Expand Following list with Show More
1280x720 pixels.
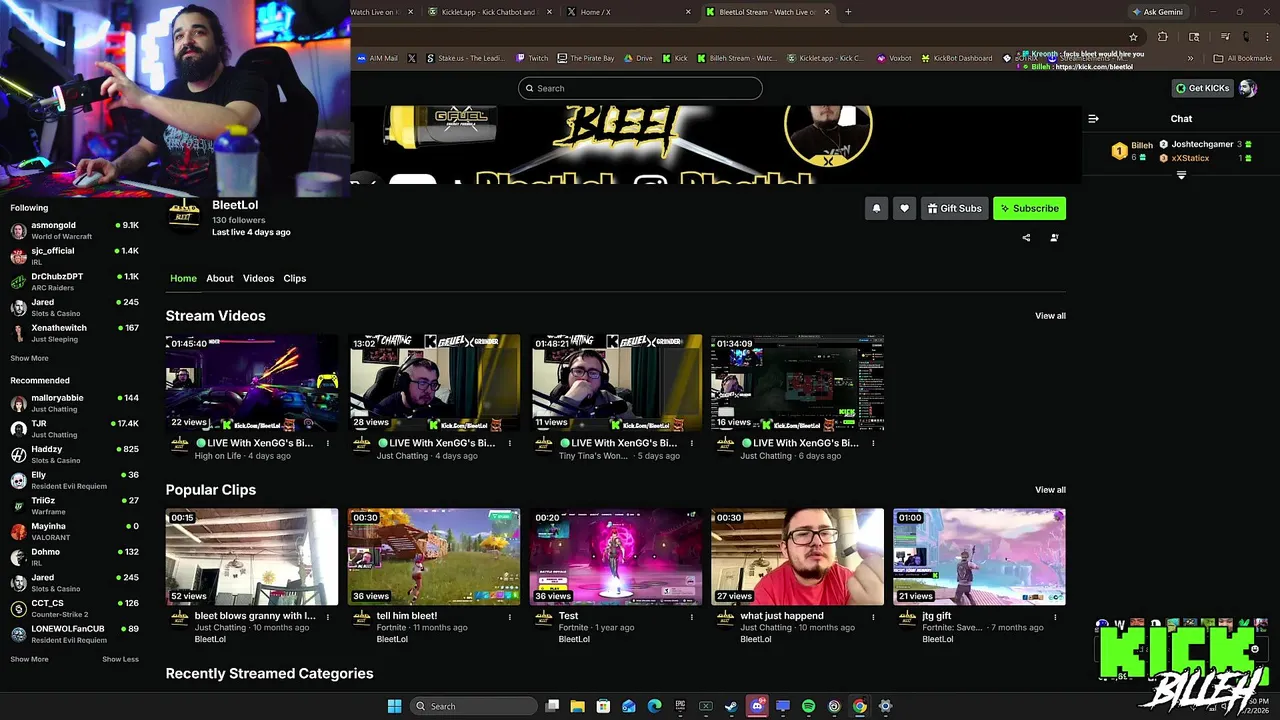[x=29, y=358]
